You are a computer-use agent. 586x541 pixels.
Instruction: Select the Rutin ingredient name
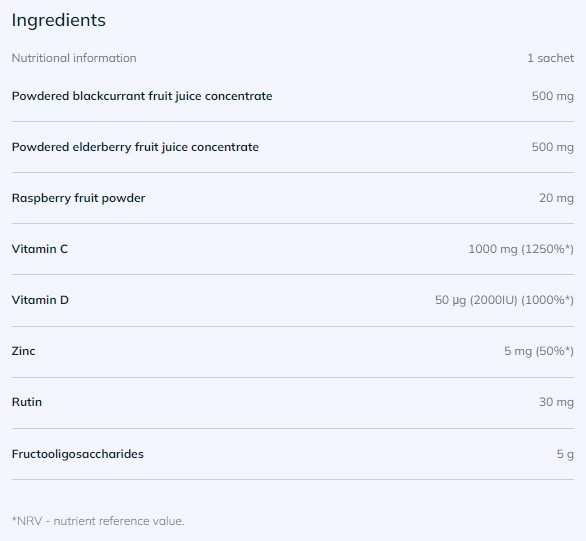27,402
